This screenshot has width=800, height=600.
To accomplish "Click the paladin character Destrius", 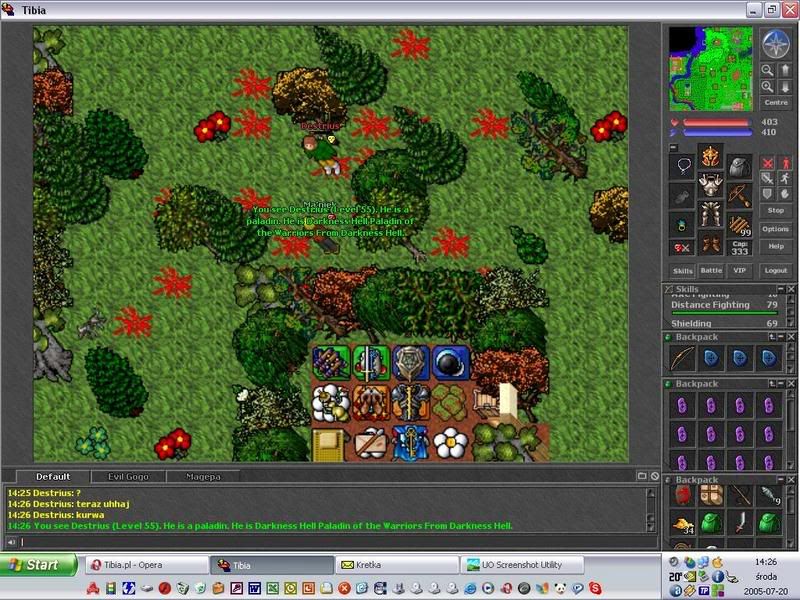I will [323, 153].
